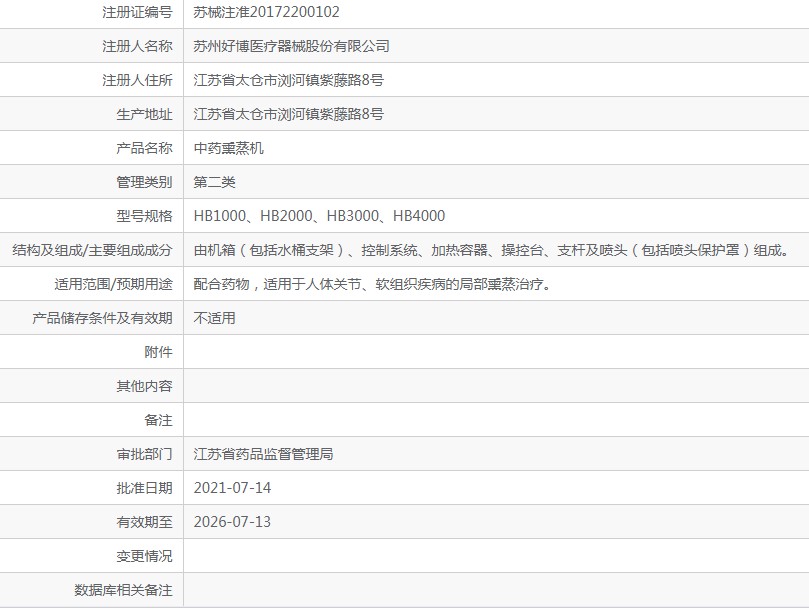Click the label 数据库相关备注
Viewport: 809px width, 612px height.
123,590
